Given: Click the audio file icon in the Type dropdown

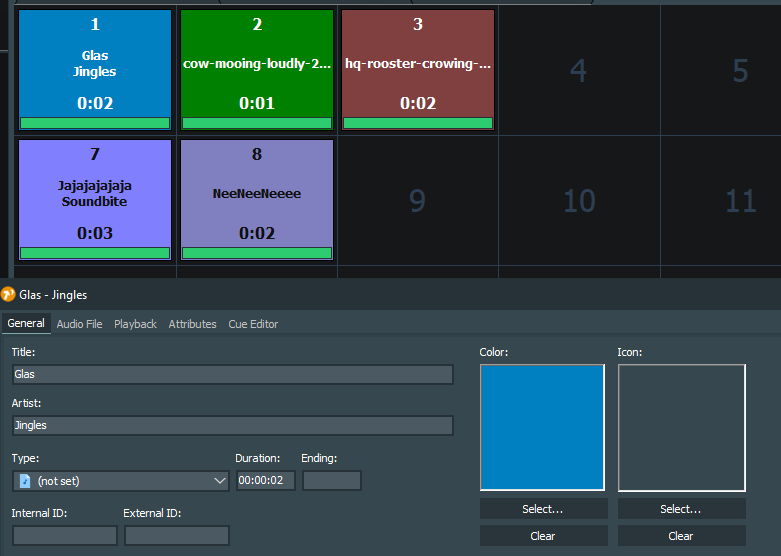Looking at the screenshot, I should [x=24, y=481].
